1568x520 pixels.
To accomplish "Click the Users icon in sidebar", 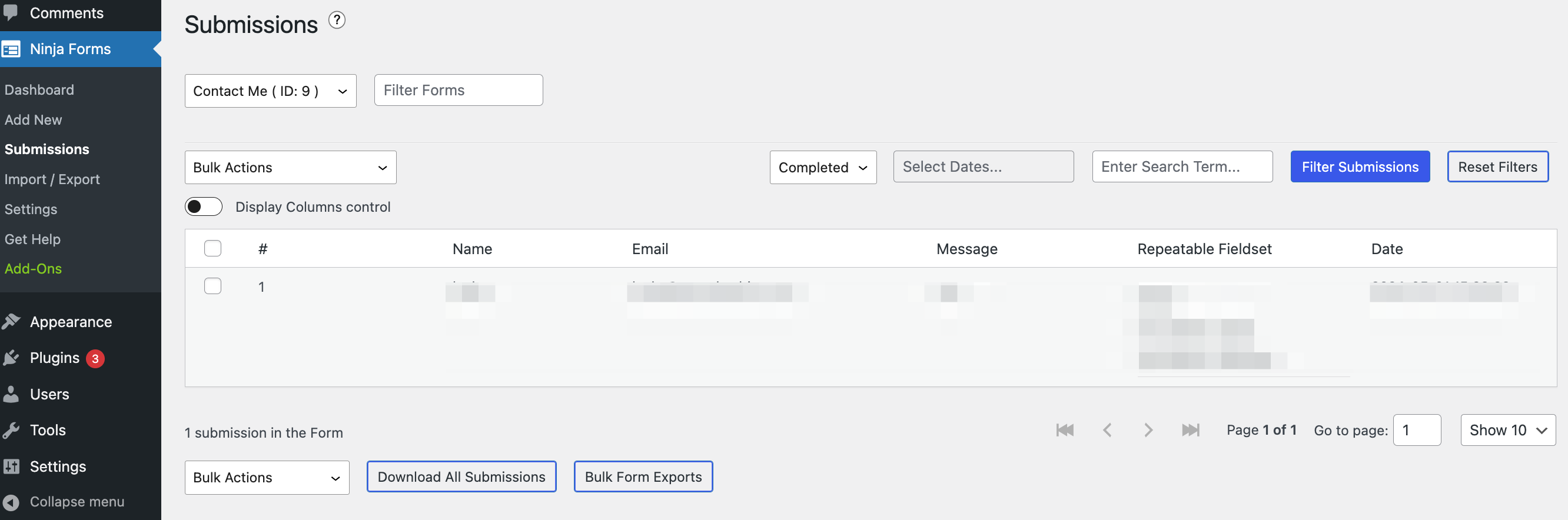I will coord(12,394).
